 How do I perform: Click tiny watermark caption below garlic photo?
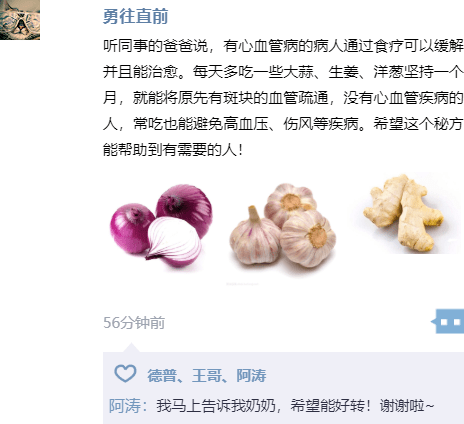click(x=242, y=284)
